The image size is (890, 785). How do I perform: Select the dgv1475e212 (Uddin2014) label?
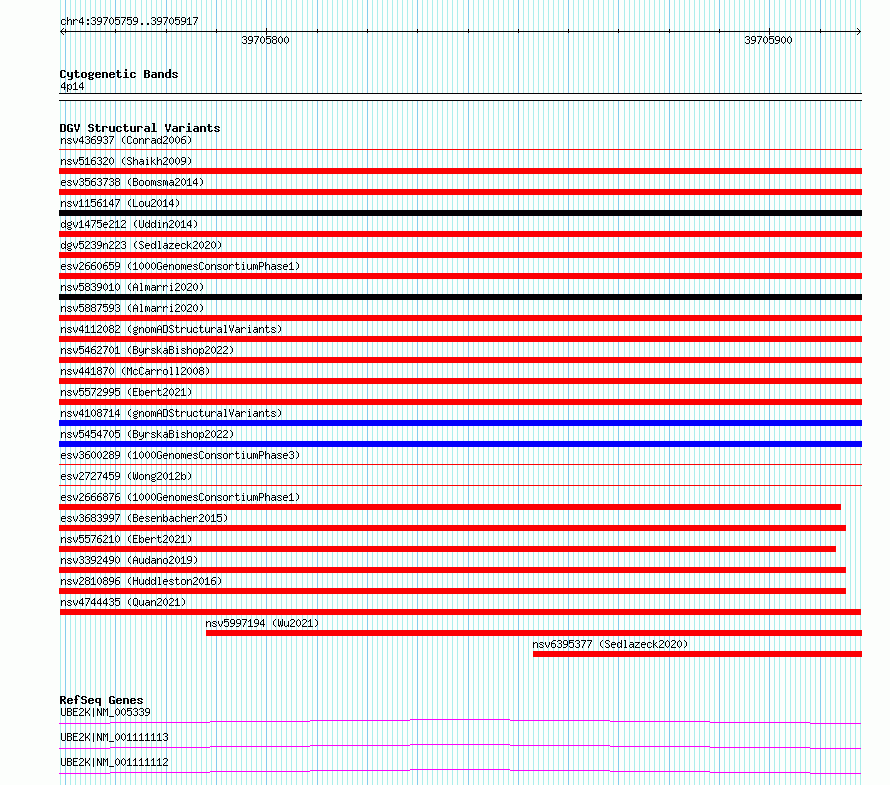[129, 224]
